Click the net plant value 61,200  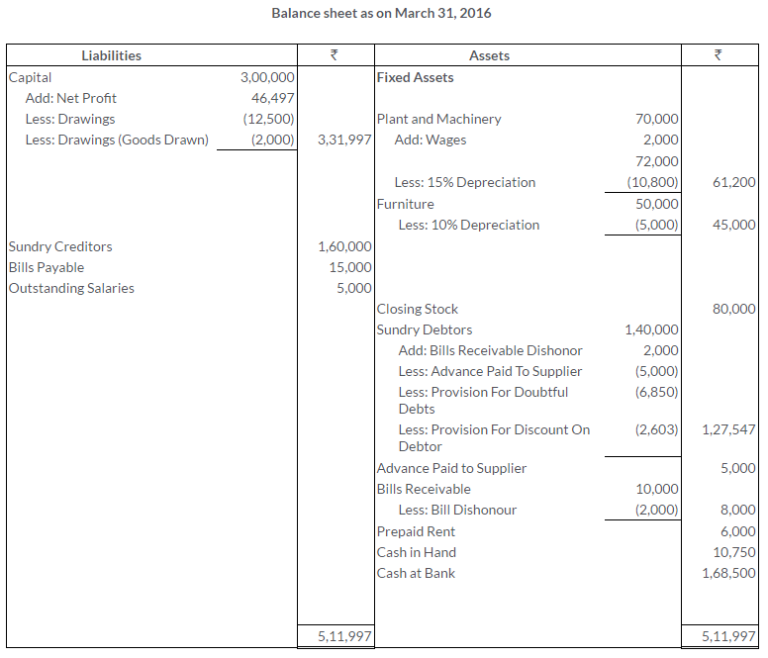tap(734, 182)
